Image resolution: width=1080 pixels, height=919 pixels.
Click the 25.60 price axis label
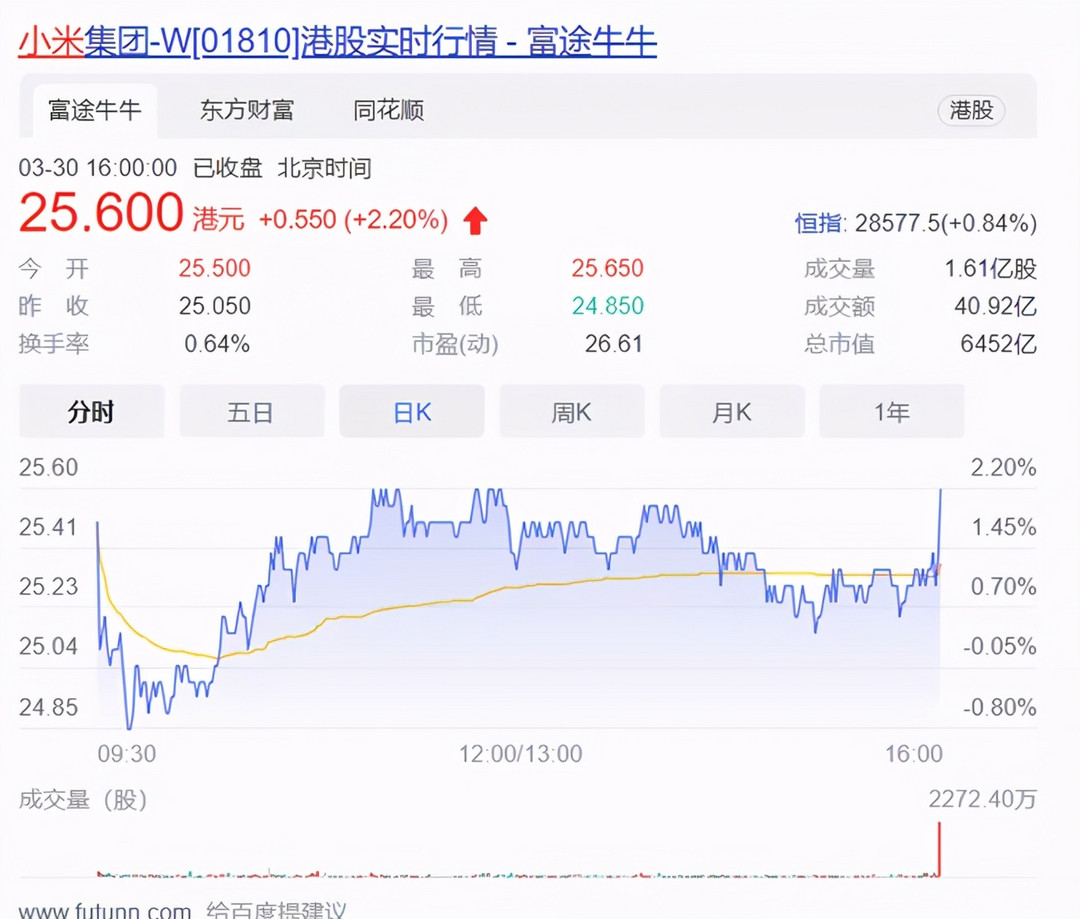coord(48,468)
